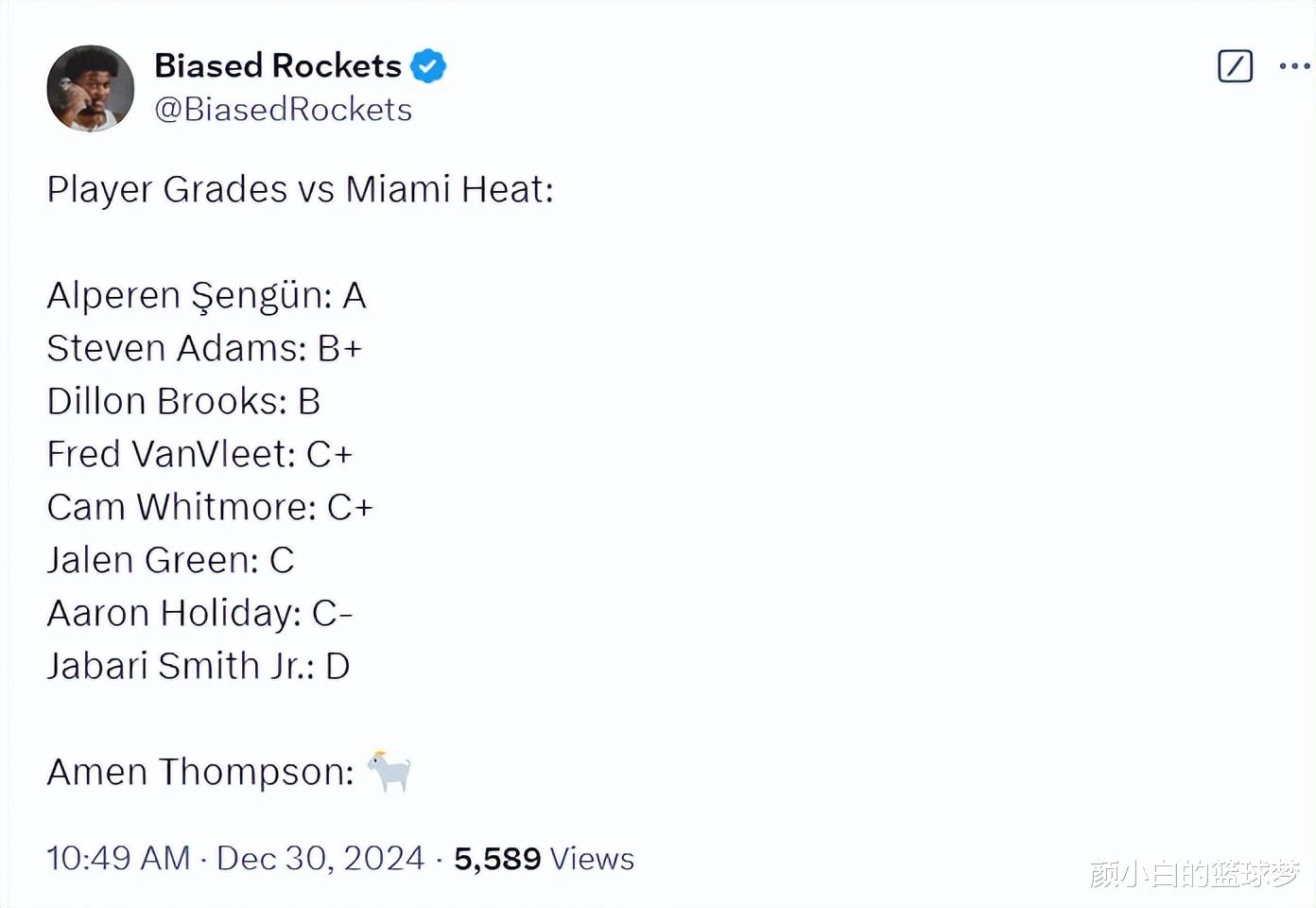Image resolution: width=1316 pixels, height=908 pixels.
Task: Click the 10:49 AM timestamp
Action: [x=118, y=859]
